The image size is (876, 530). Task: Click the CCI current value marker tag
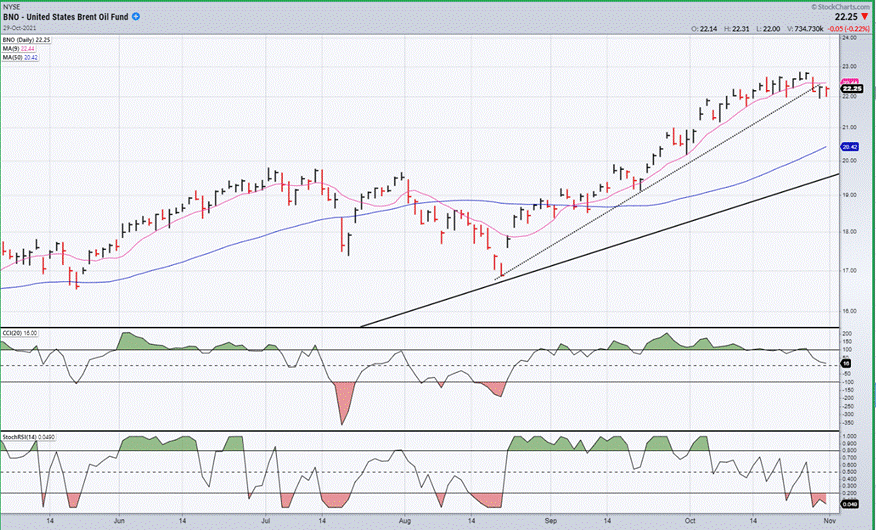click(x=846, y=364)
